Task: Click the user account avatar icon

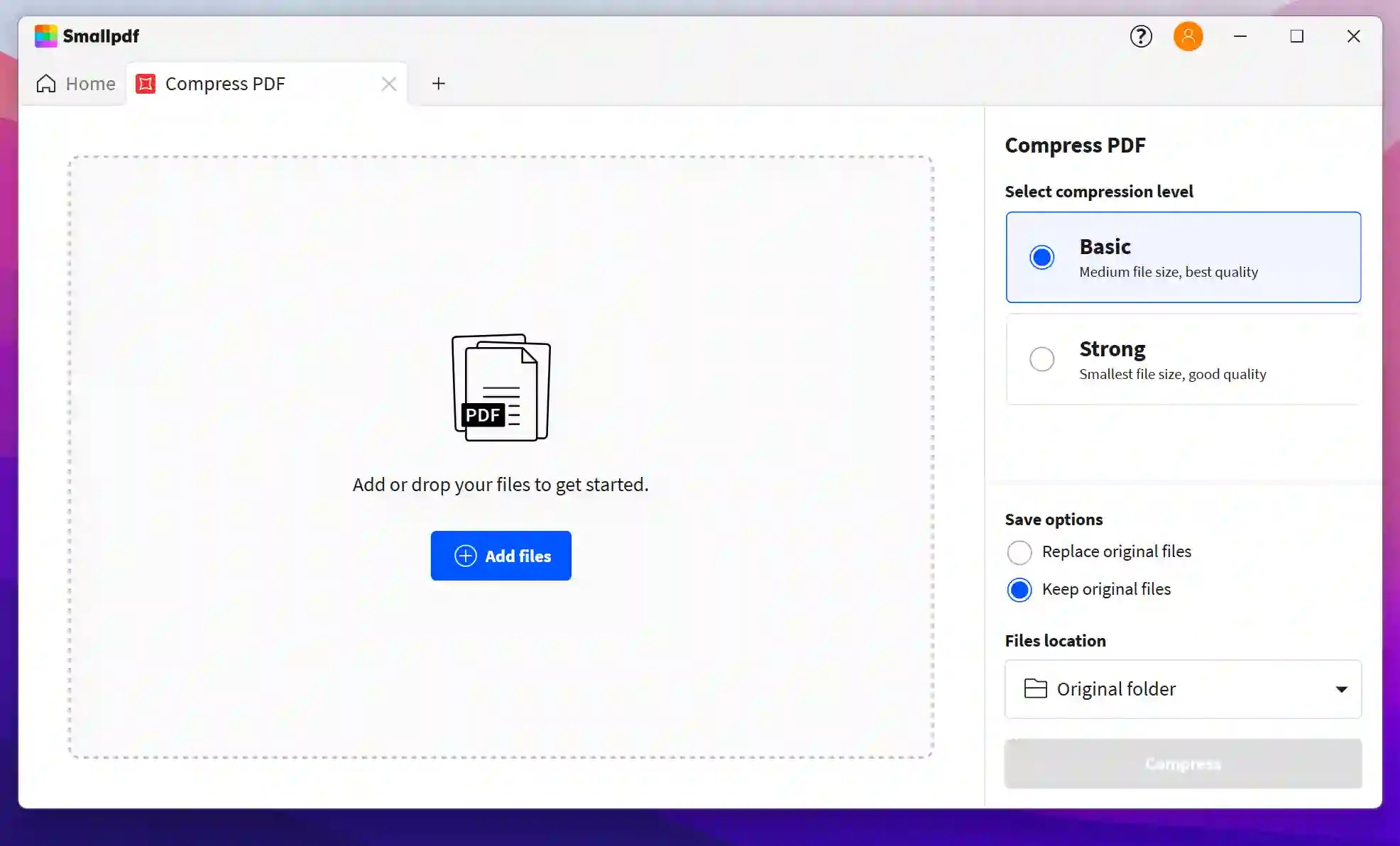Action: [x=1189, y=36]
